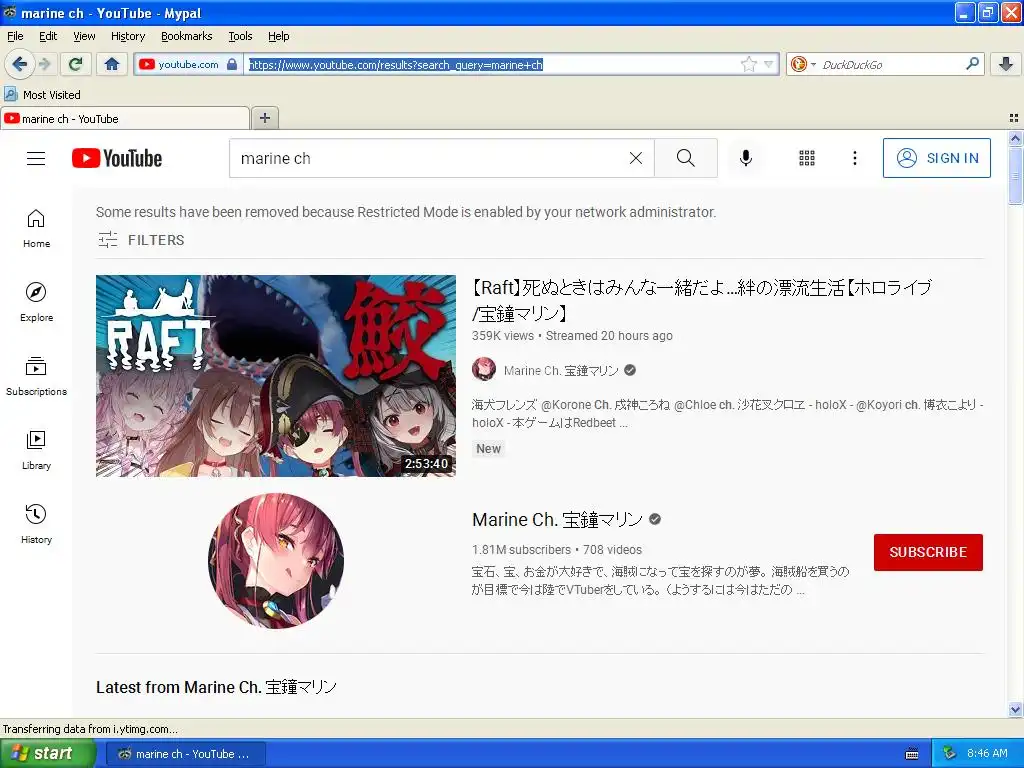Open Explore in the sidebar
This screenshot has height=768, width=1024.
[x=36, y=302]
